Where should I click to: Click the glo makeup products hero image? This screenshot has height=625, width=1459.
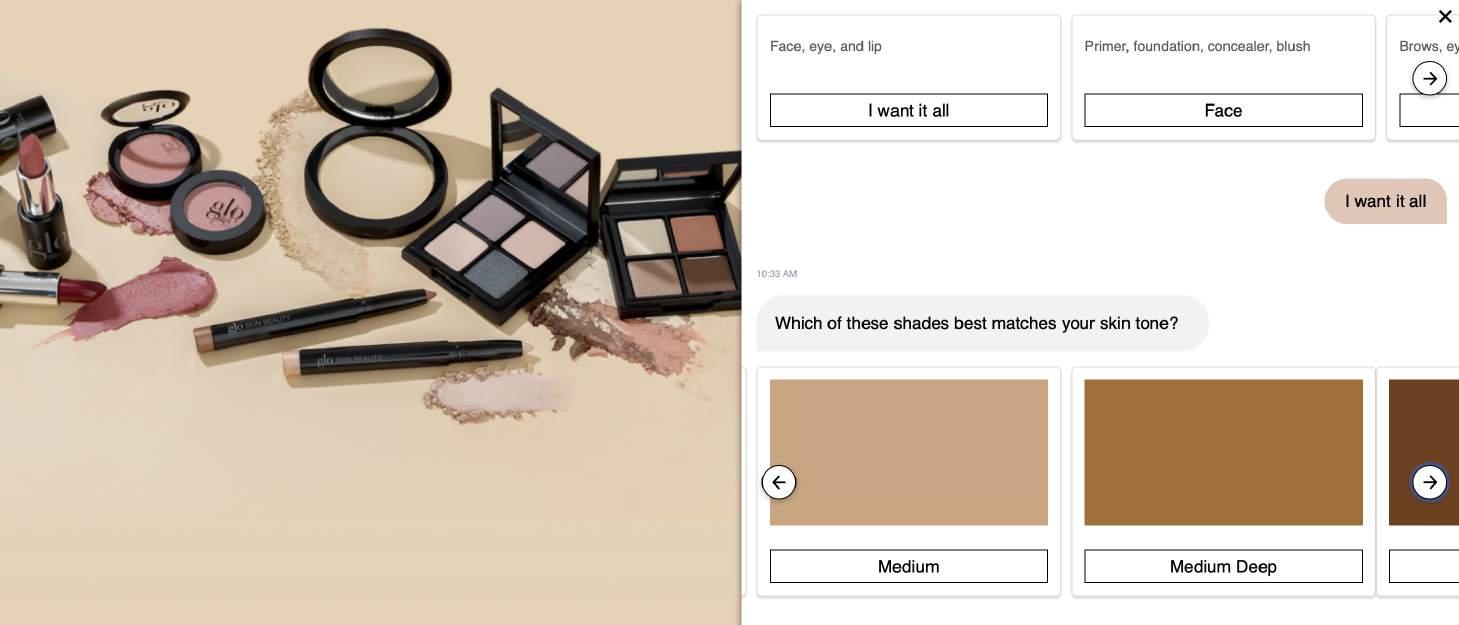370,312
